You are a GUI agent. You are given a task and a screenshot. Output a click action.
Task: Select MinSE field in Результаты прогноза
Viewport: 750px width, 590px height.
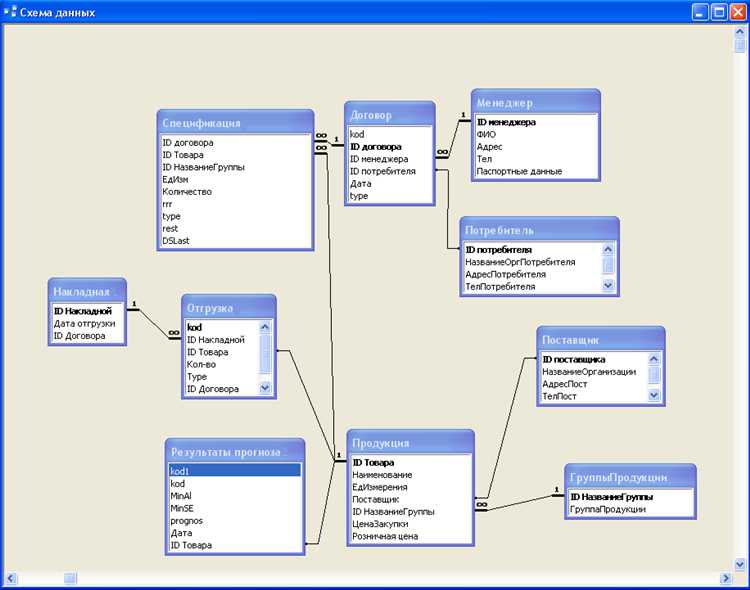[x=235, y=508]
